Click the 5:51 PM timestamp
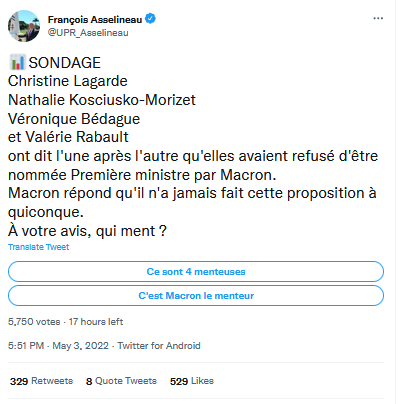The height and width of the screenshot is (404, 399). click(x=26, y=346)
